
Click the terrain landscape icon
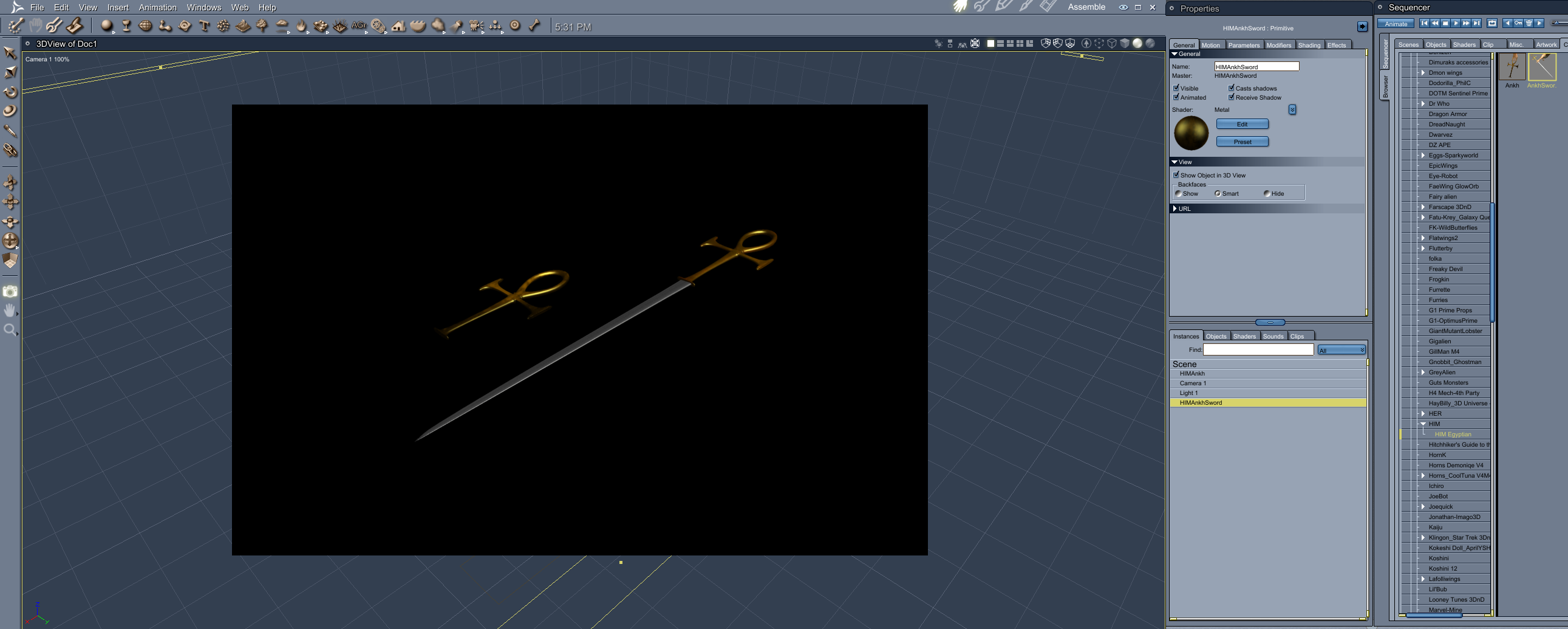tap(243, 26)
